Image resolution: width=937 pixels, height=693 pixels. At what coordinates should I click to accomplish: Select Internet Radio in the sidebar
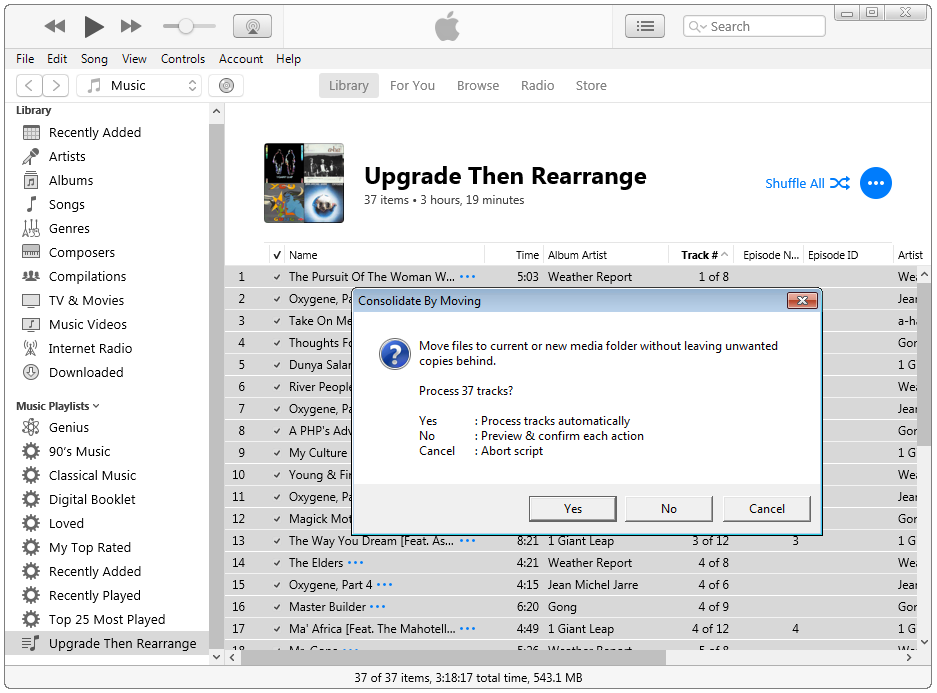coord(90,348)
